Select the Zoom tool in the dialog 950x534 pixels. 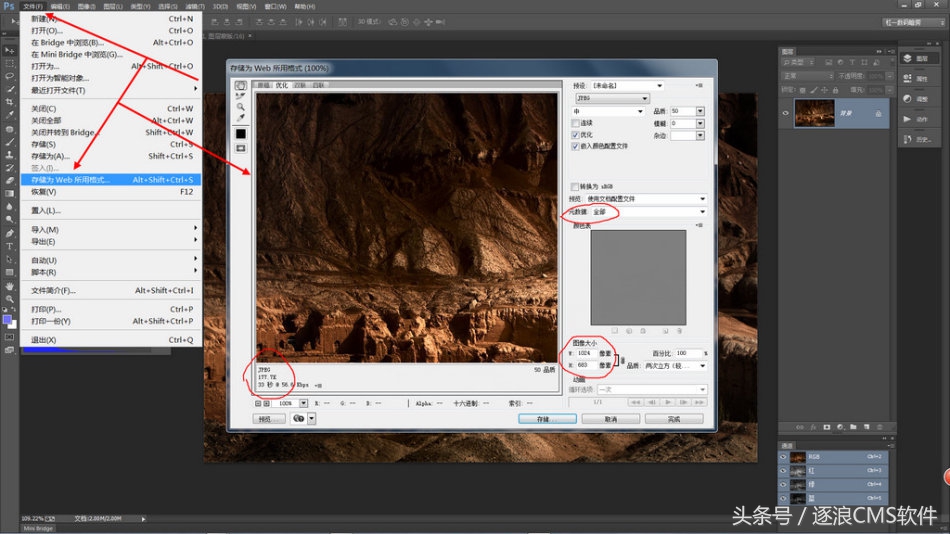point(240,107)
